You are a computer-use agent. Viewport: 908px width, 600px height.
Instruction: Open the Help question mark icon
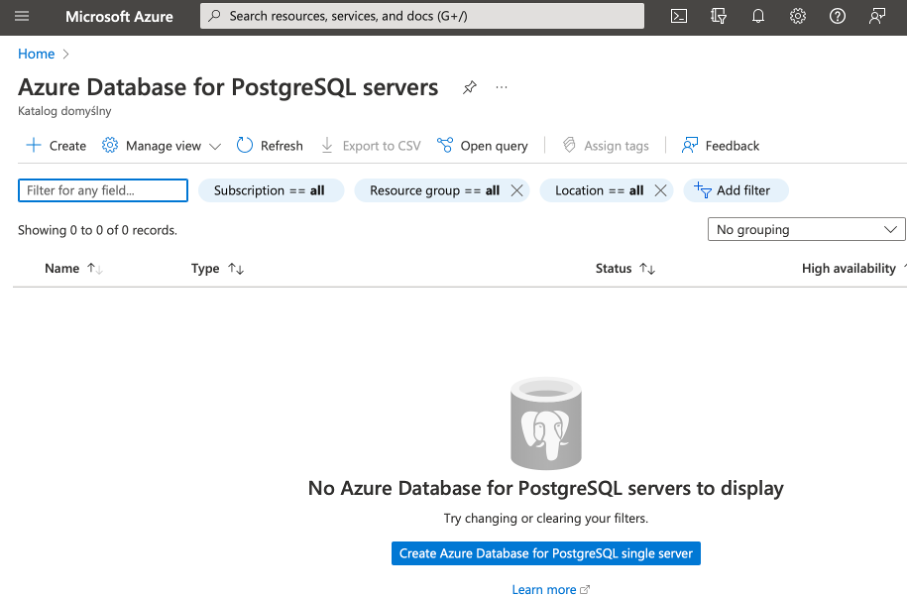837,16
